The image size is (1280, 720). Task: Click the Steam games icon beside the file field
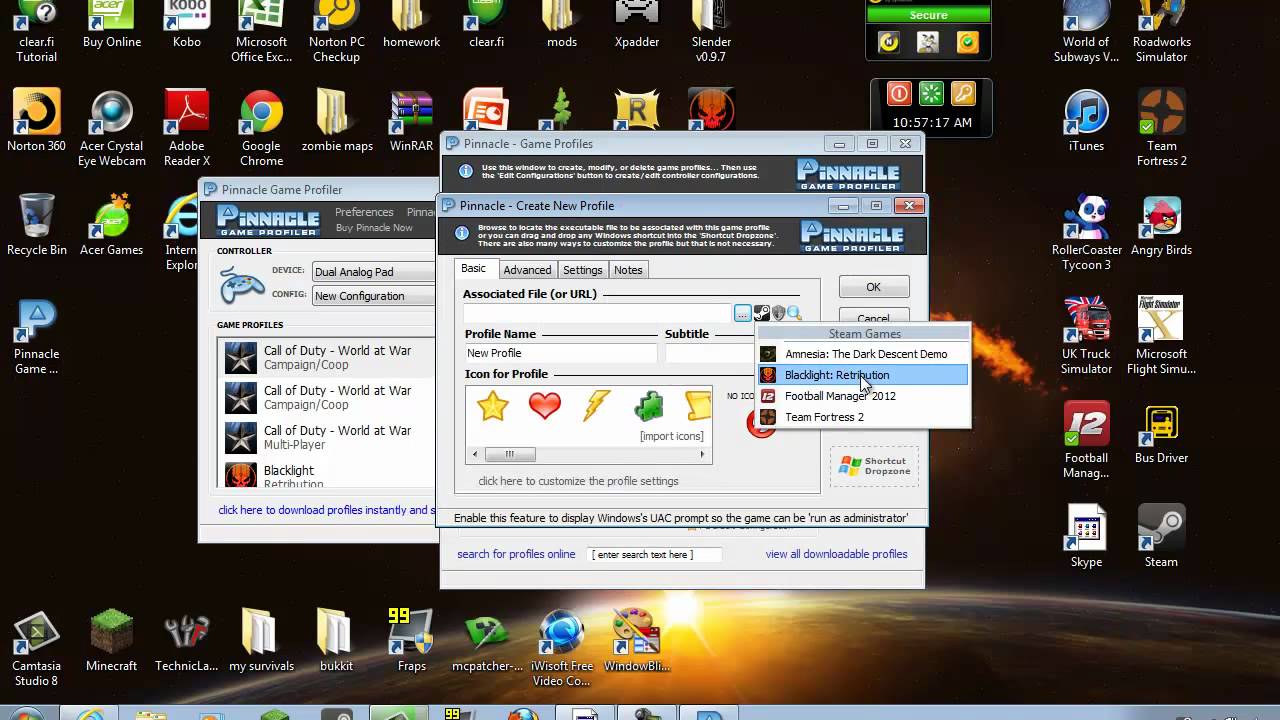tap(761, 314)
